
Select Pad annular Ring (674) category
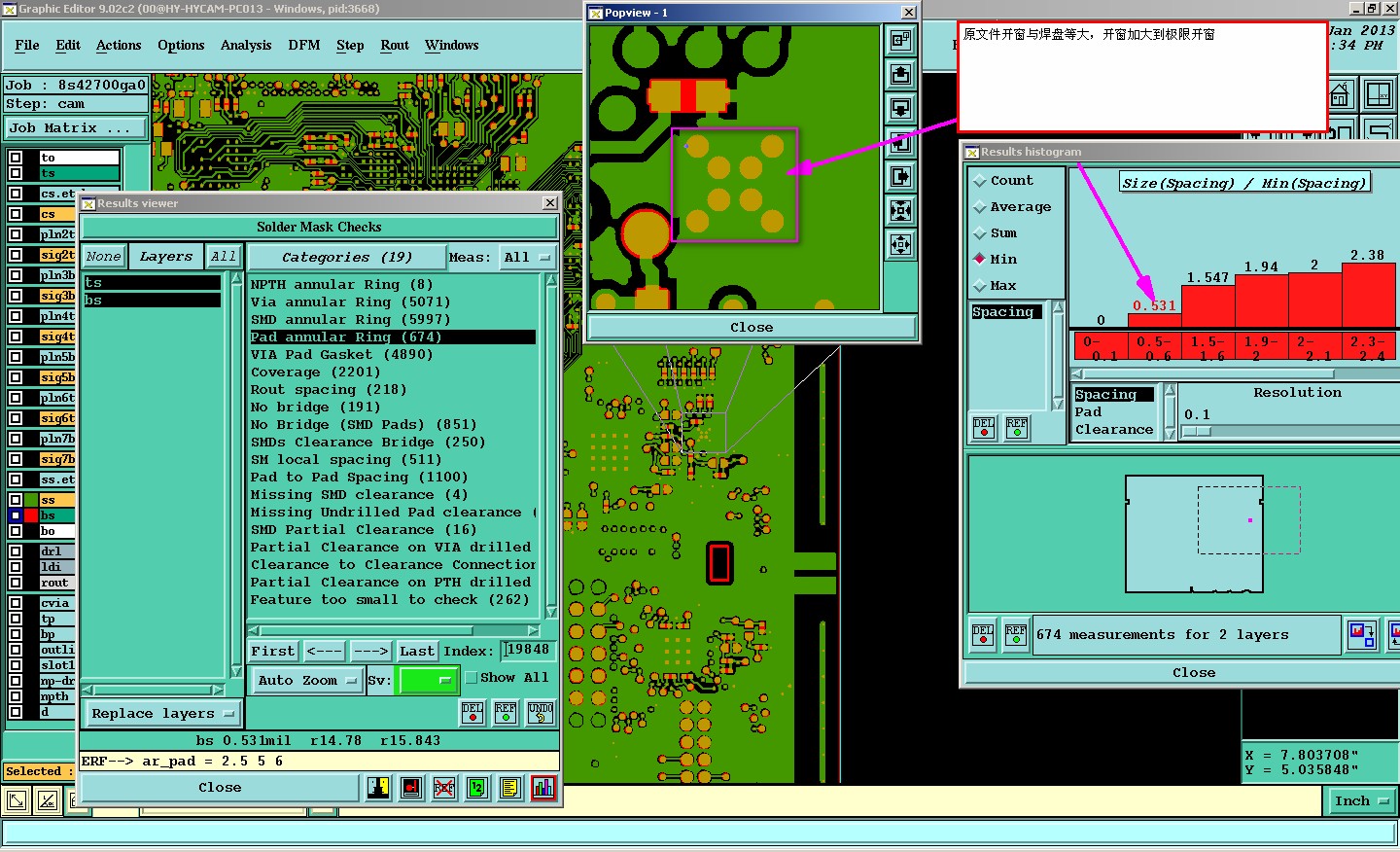[392, 337]
